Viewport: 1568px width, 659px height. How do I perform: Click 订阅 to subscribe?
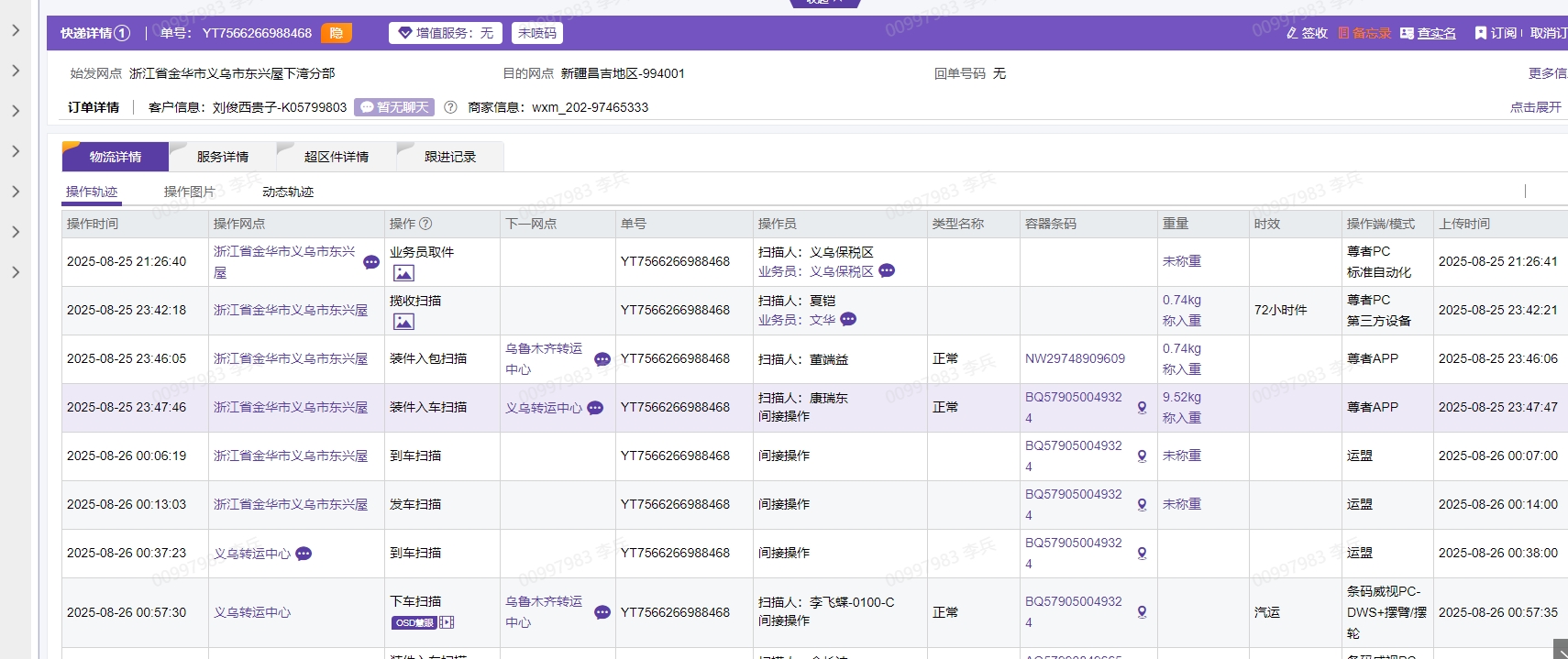[x=1496, y=33]
